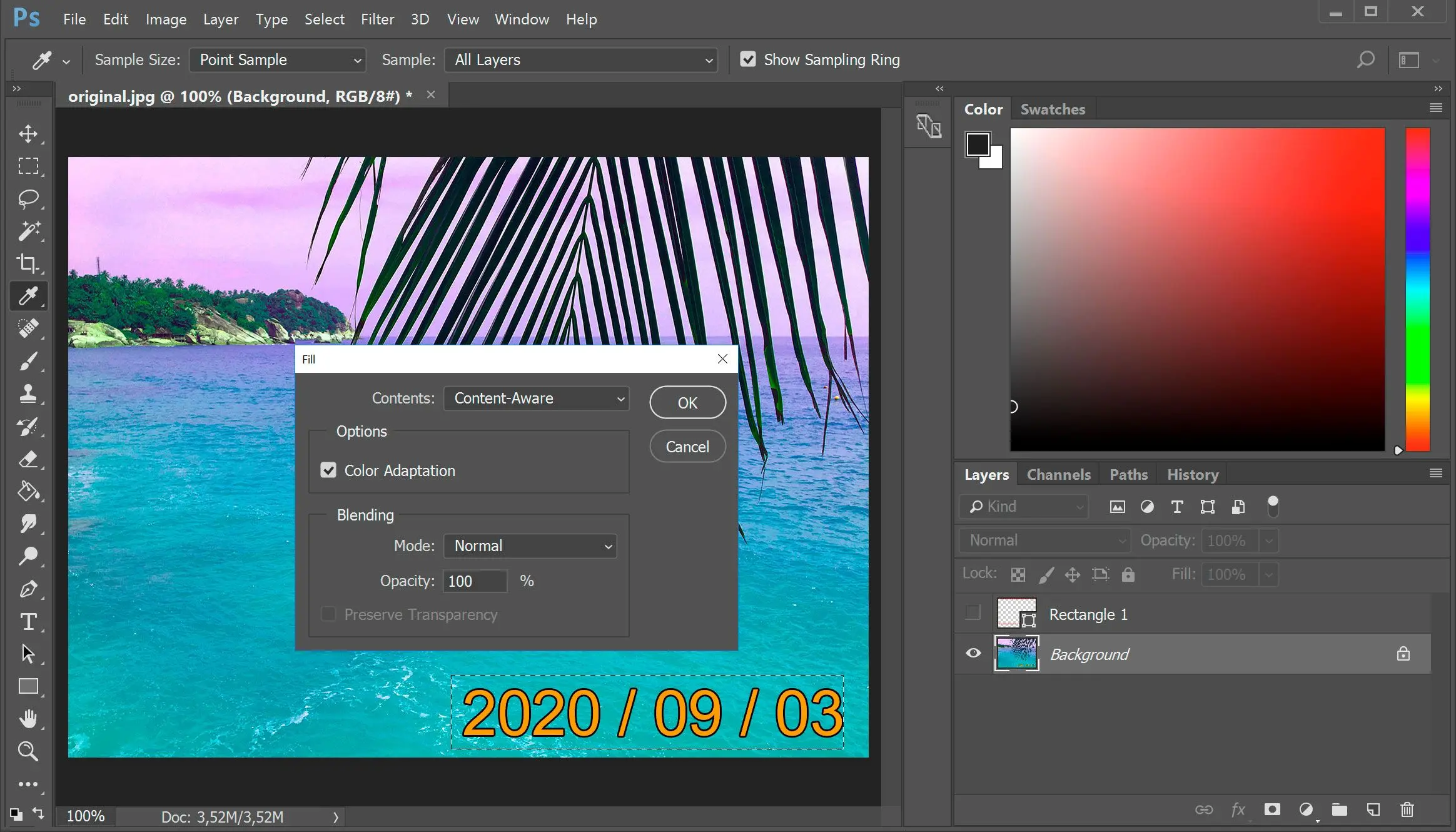
Task: Click the Opacity input field
Action: 474,581
